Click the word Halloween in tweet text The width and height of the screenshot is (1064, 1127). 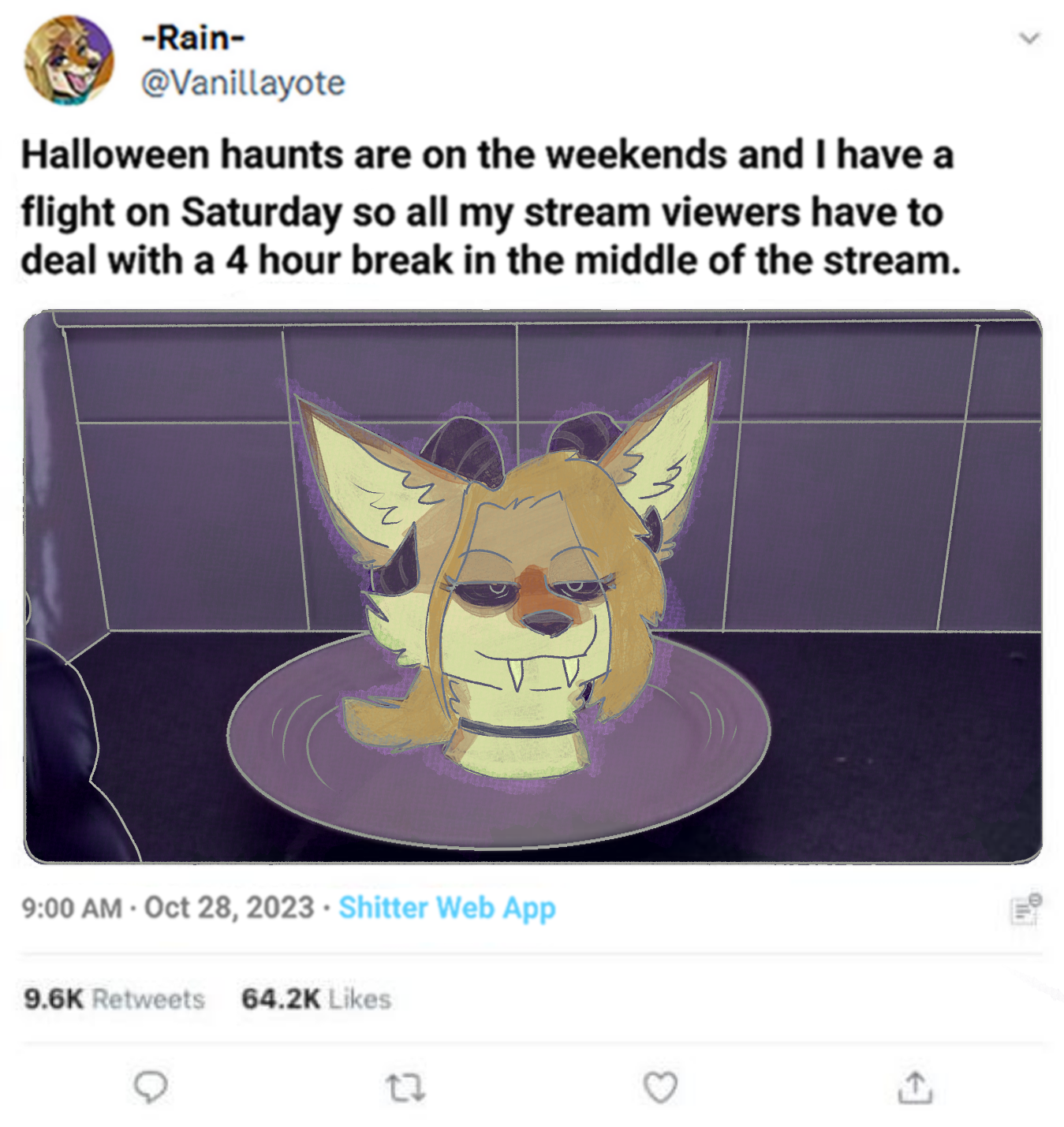coord(116,154)
